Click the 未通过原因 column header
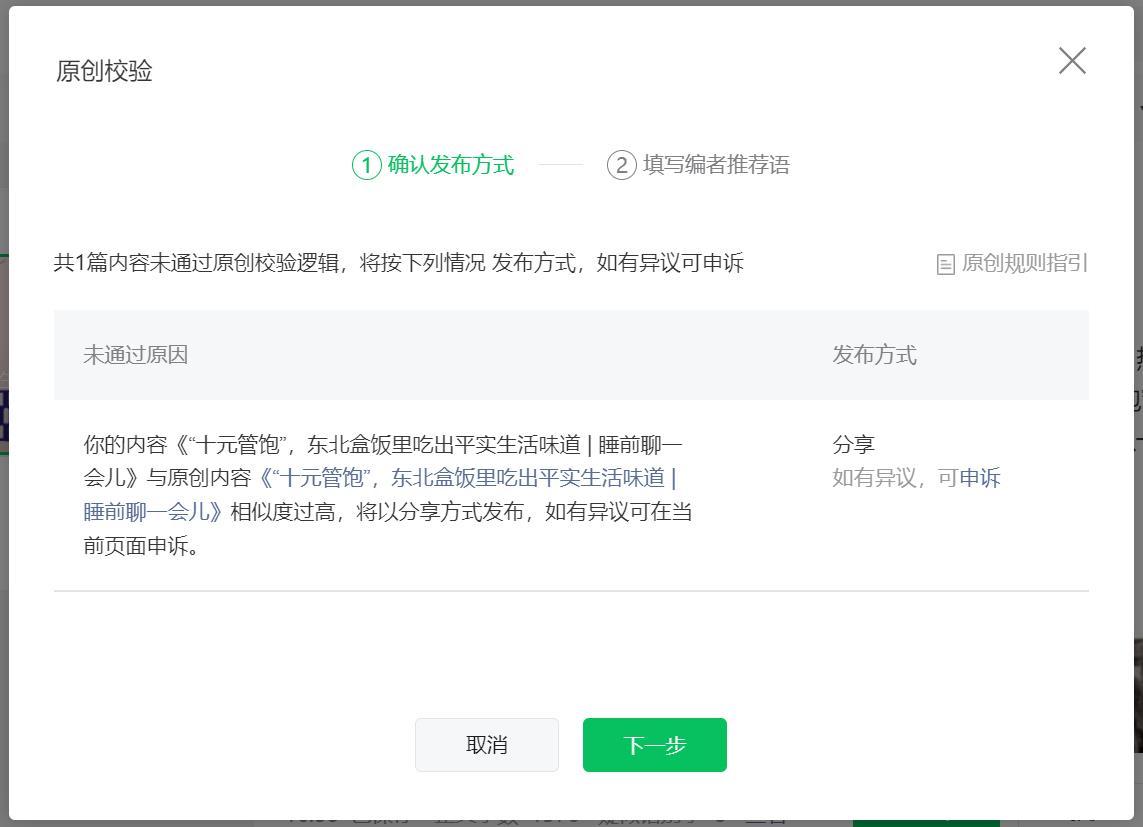 tap(136, 355)
